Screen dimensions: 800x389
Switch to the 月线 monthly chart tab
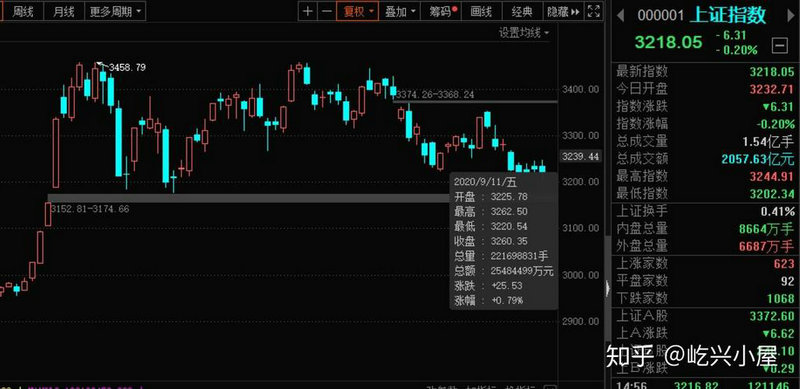click(64, 11)
